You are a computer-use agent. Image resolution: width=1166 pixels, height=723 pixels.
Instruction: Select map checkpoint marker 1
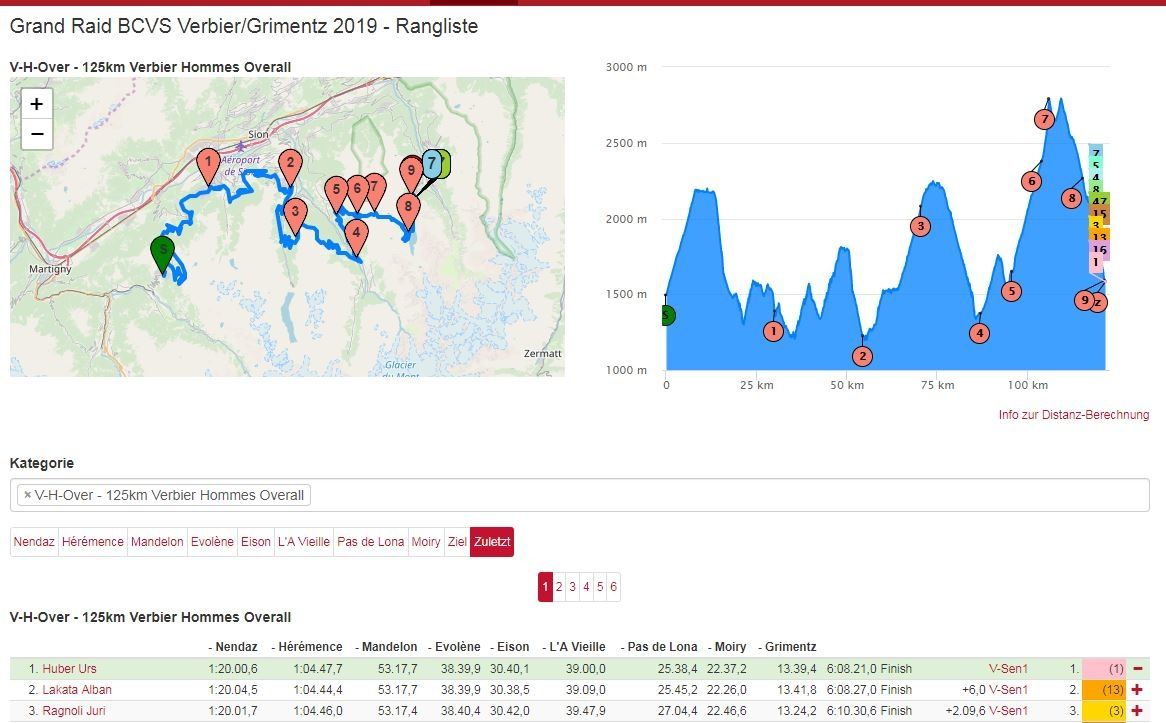tap(207, 164)
